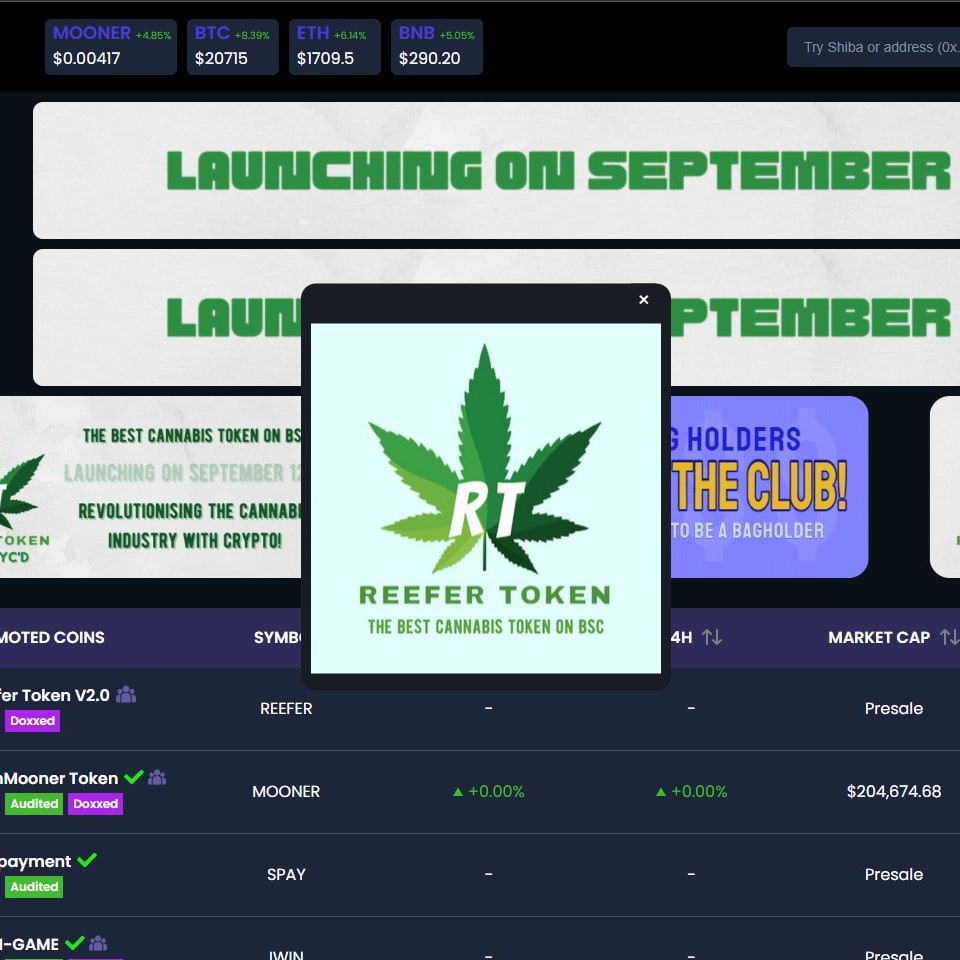This screenshot has height=960, width=960.
Task: Open the payment coin row
Action: coord(480,875)
